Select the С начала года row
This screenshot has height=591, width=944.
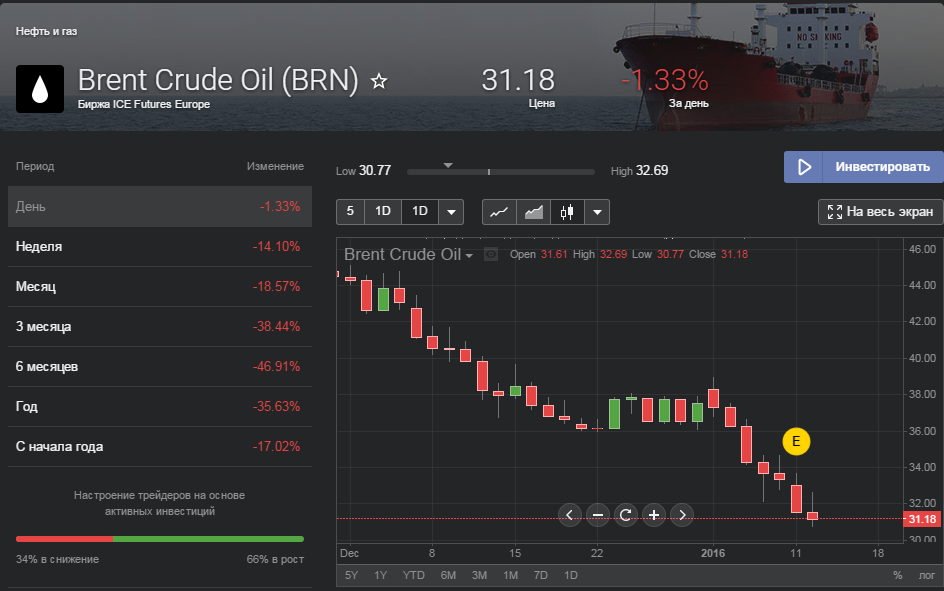160,447
